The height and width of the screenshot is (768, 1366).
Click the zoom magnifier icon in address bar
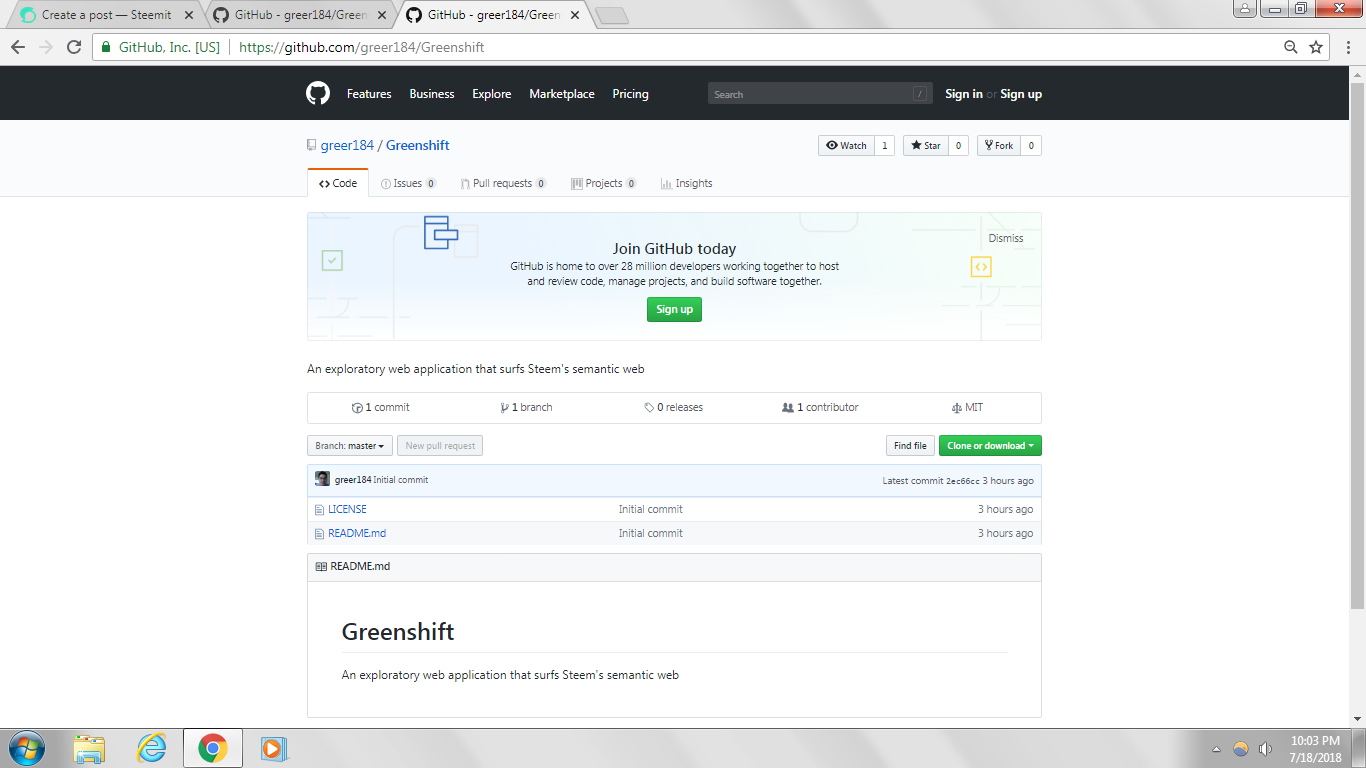click(x=1291, y=47)
